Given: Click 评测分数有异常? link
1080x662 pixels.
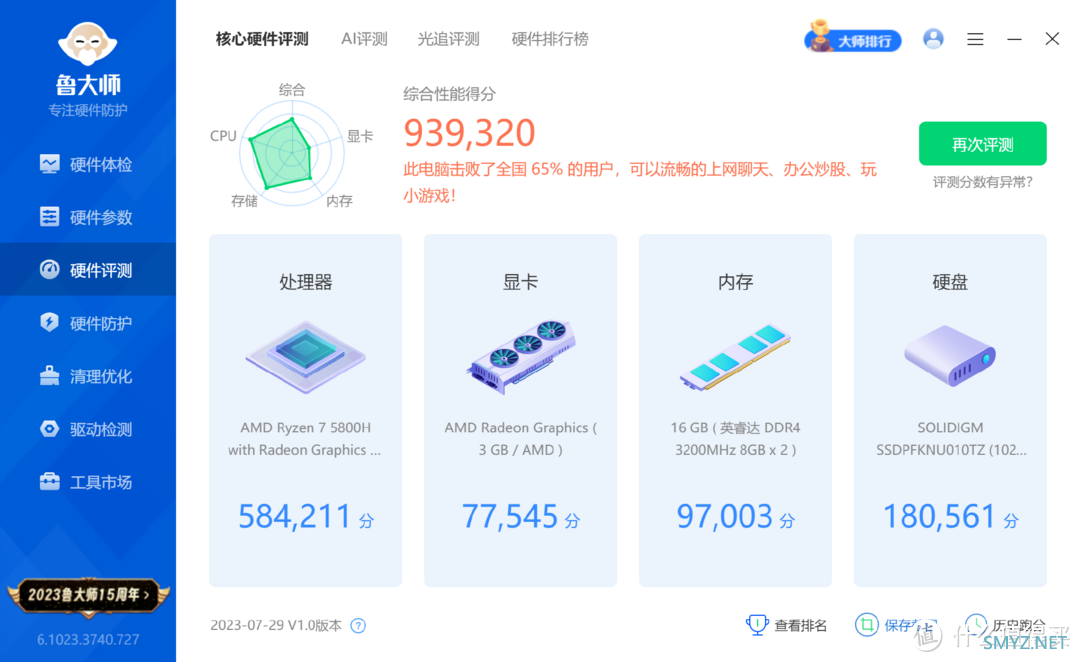Looking at the screenshot, I should [982, 182].
